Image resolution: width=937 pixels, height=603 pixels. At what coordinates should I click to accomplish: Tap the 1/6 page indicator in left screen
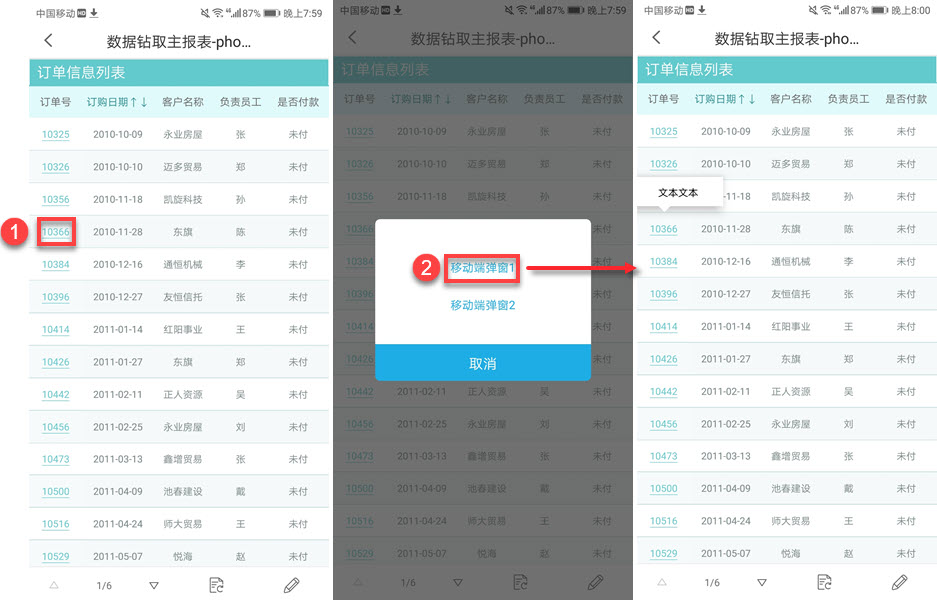[104, 586]
